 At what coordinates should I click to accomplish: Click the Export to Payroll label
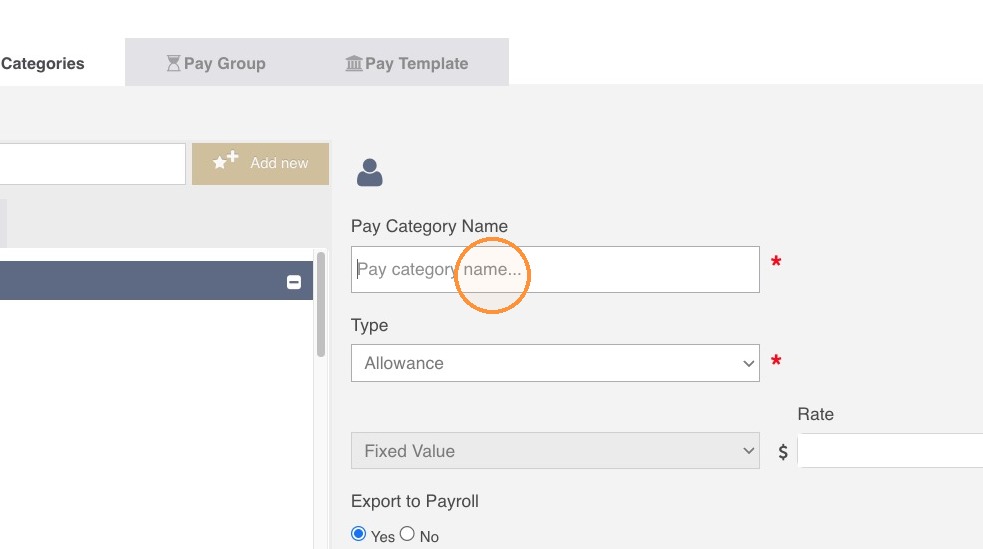pyautogui.click(x=414, y=501)
